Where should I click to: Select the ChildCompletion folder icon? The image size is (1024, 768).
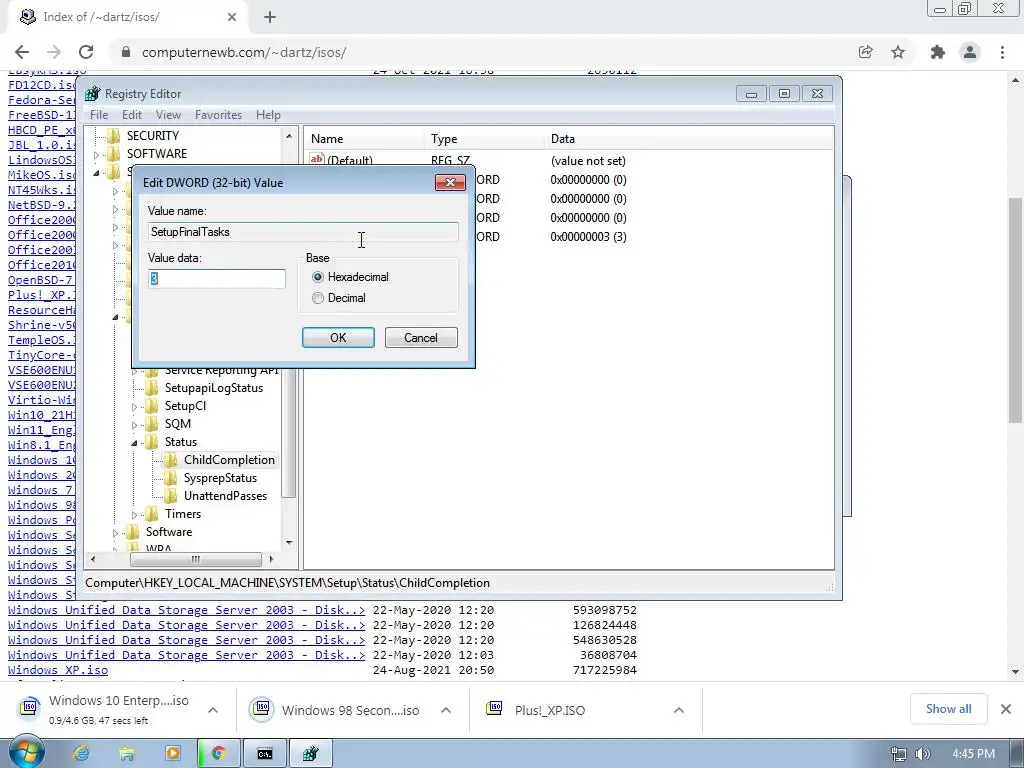click(170, 460)
